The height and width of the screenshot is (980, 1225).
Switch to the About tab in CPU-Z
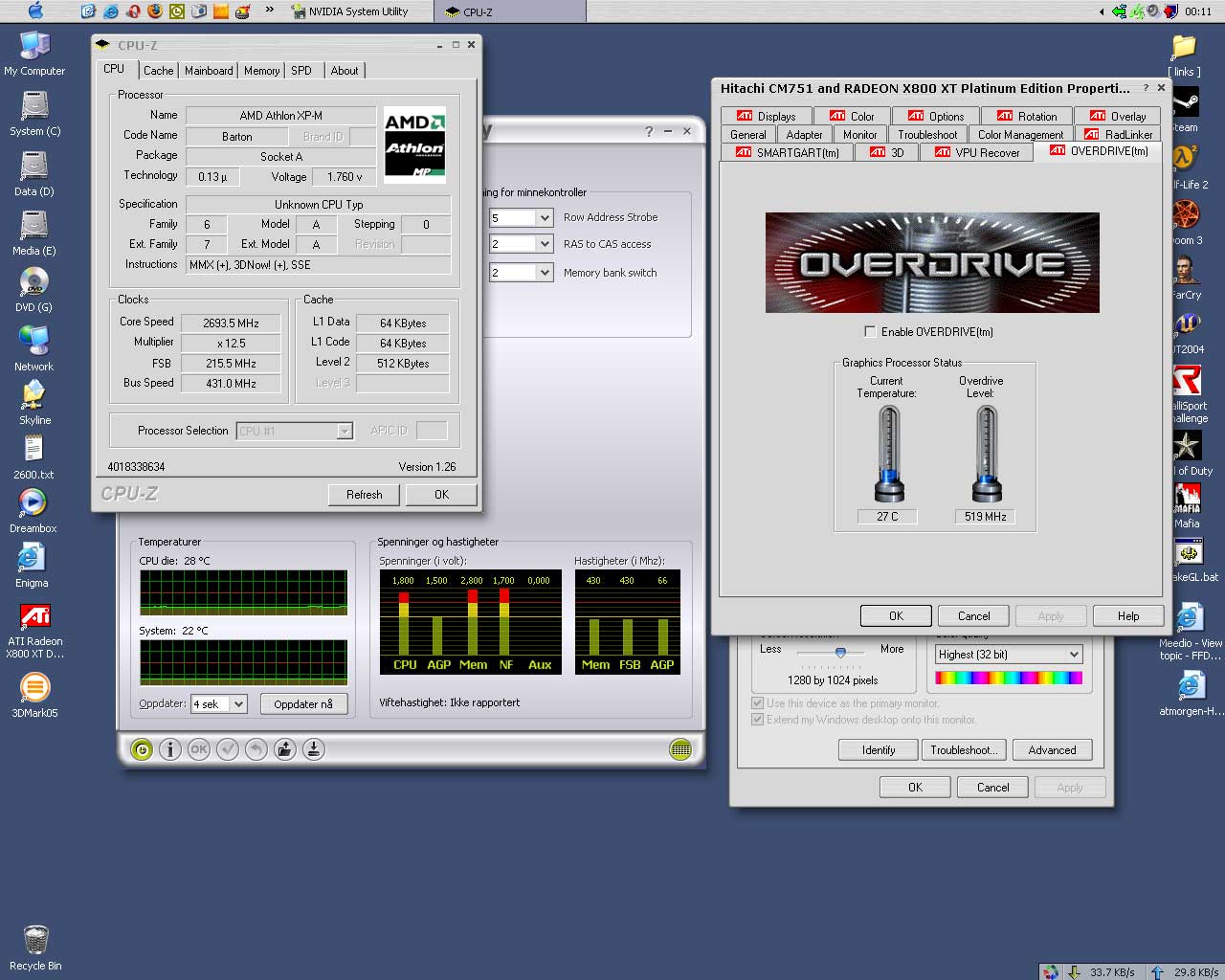tap(345, 70)
